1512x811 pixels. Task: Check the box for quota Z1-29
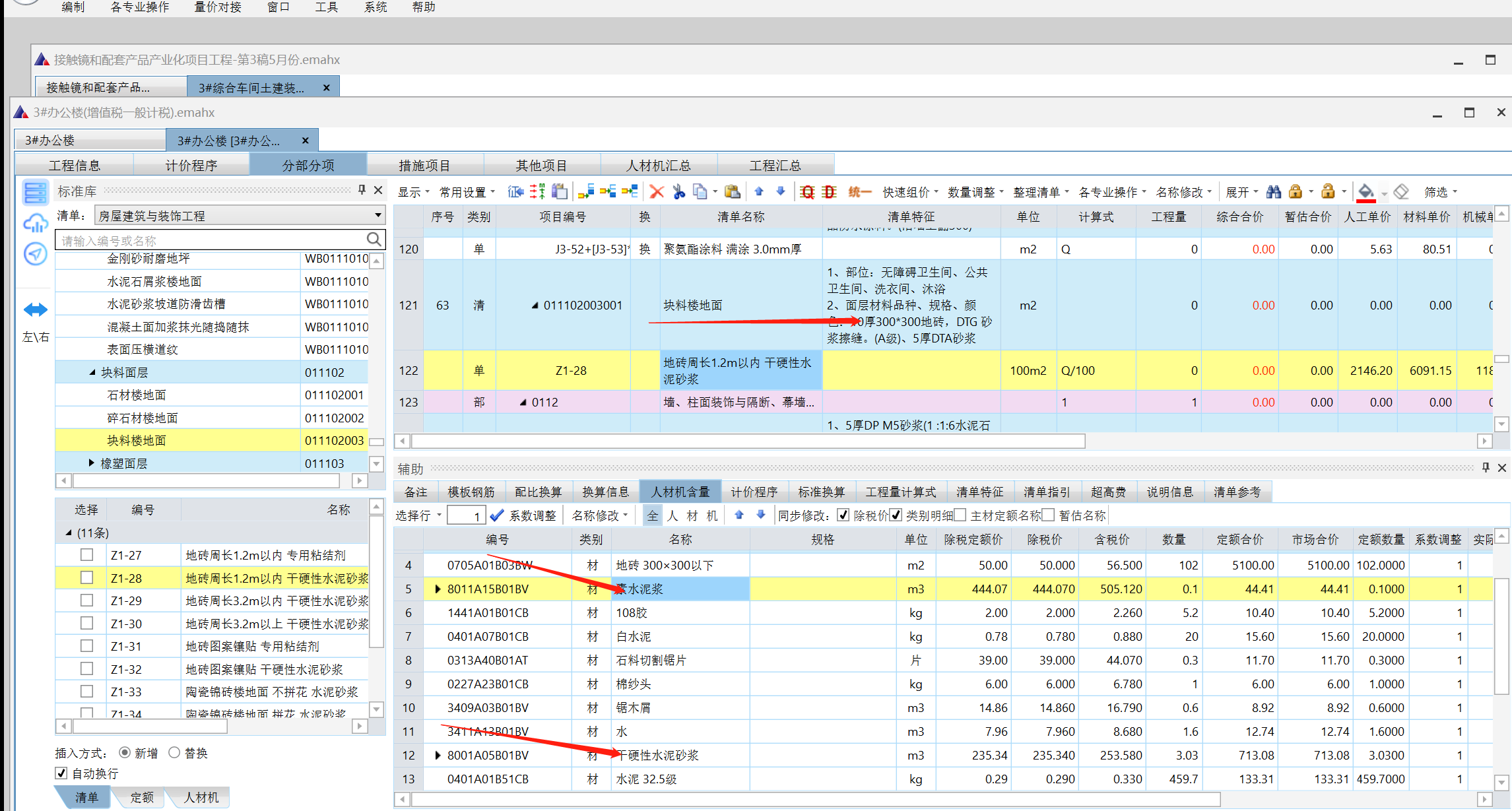point(86,600)
